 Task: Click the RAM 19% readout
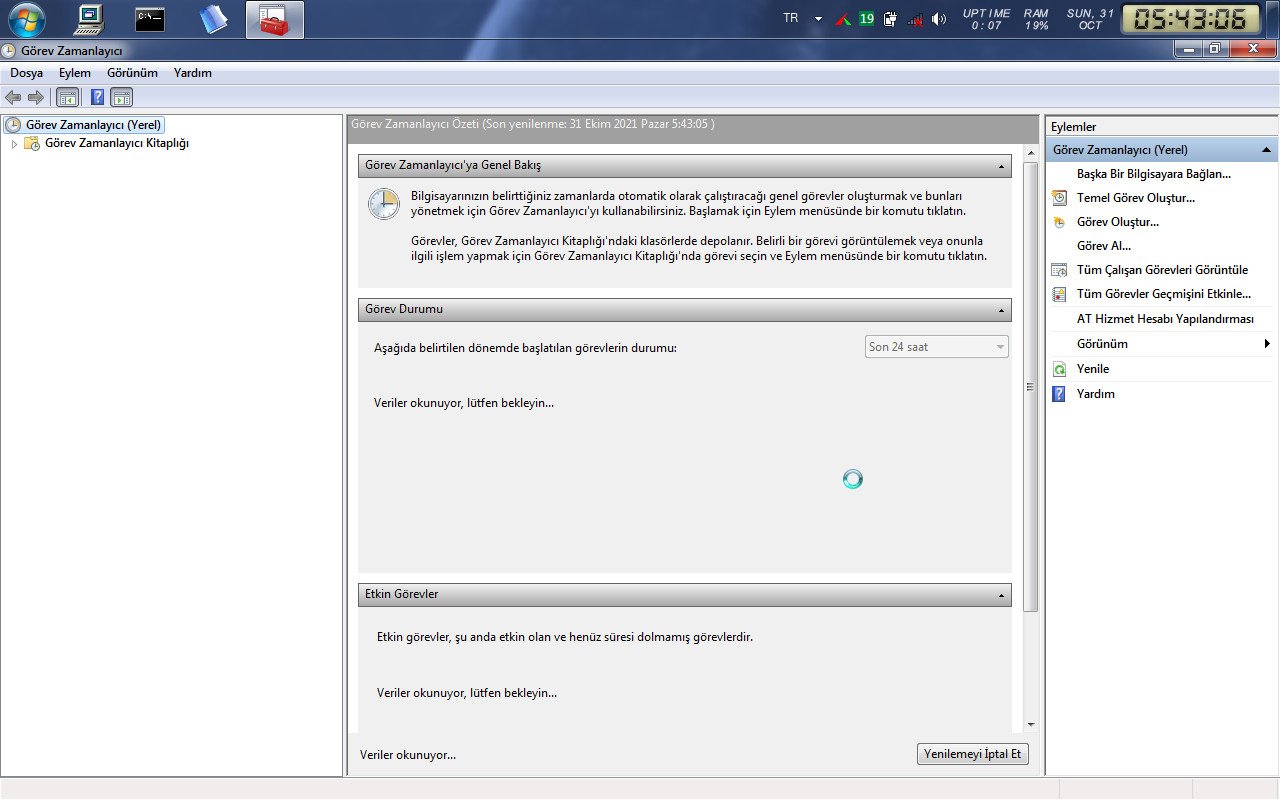click(1036, 19)
